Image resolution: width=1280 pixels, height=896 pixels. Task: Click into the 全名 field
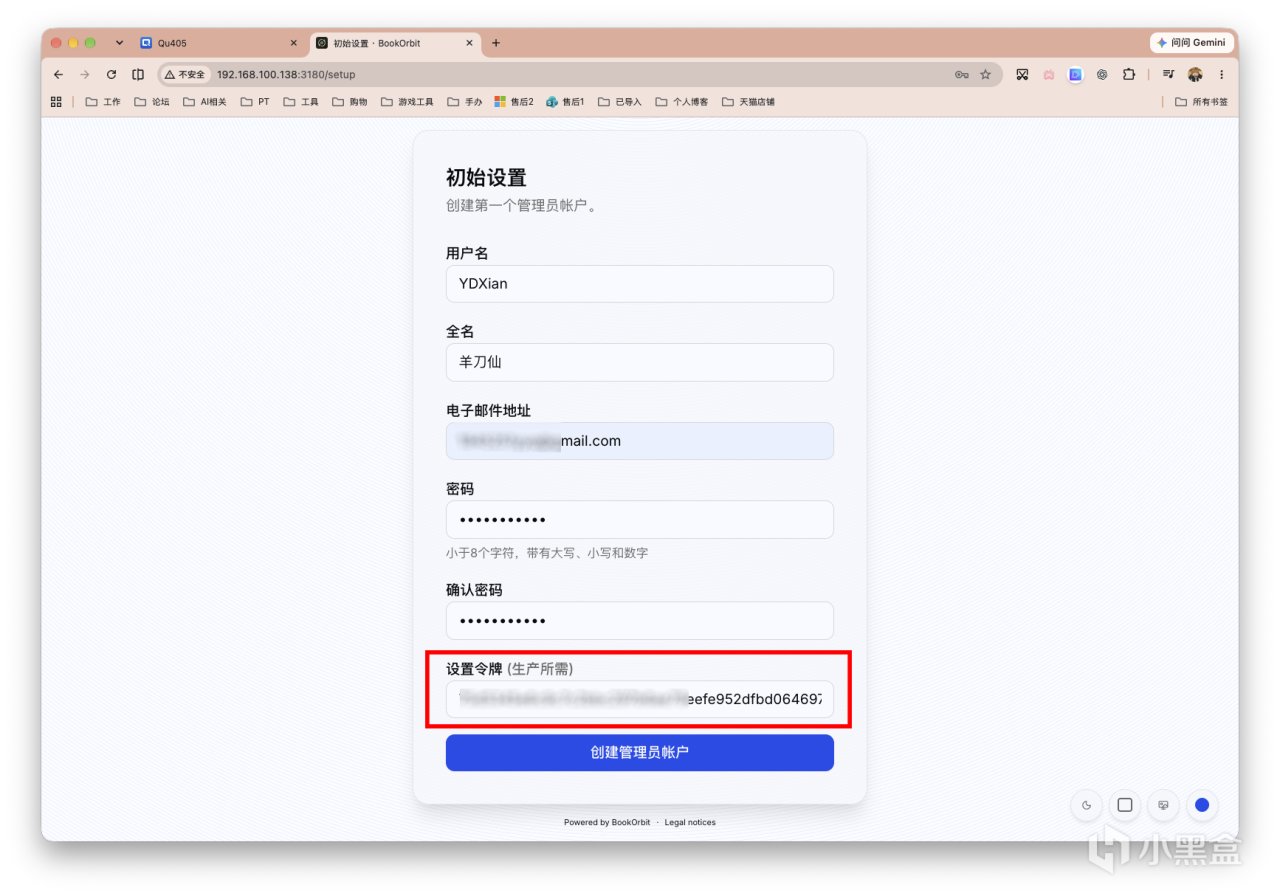coord(640,362)
